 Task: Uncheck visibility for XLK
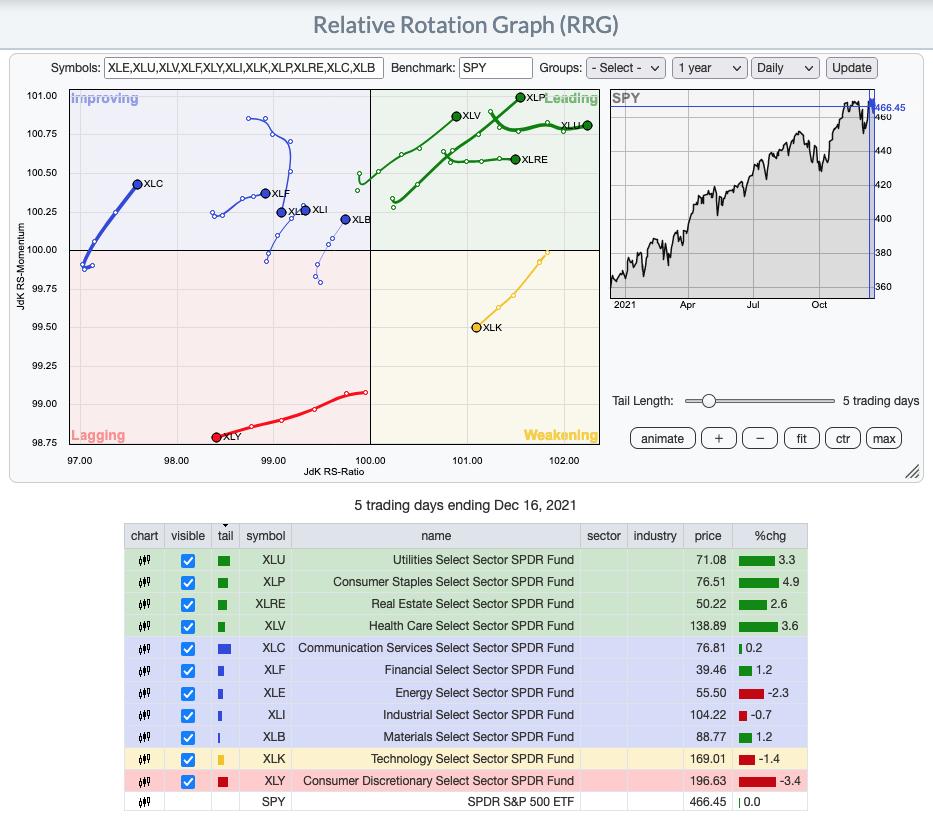pos(187,760)
